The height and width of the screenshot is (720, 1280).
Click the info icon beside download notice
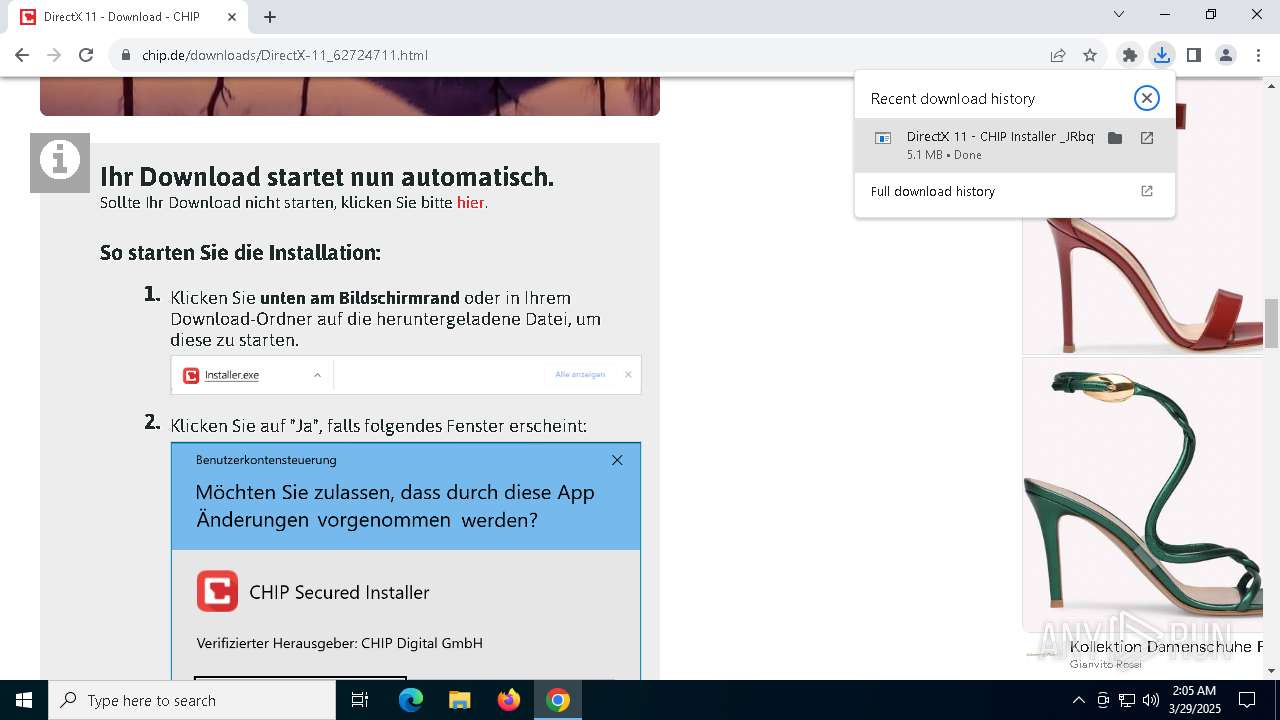click(60, 162)
